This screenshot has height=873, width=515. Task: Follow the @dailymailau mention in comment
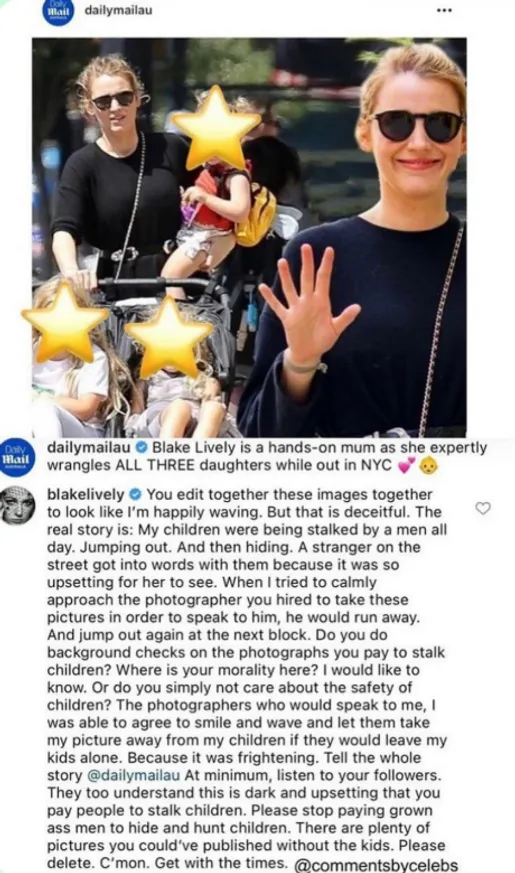click(134, 775)
